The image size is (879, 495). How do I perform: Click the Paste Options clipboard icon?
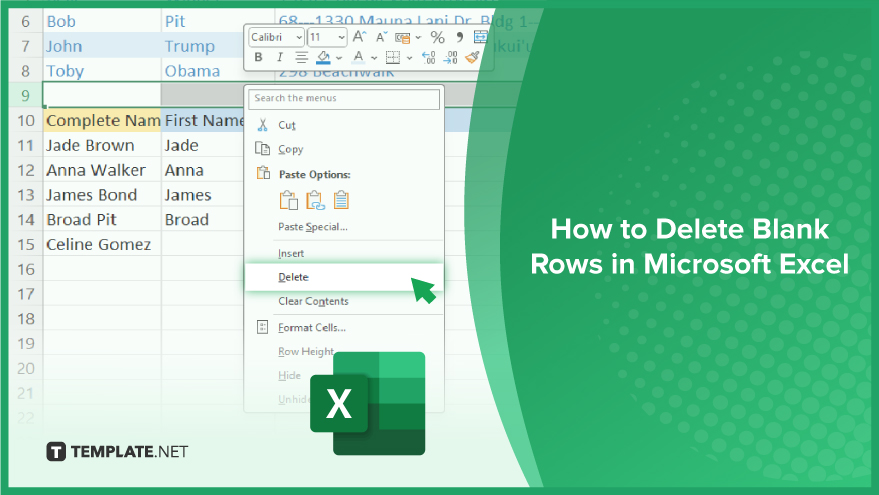coord(263,173)
